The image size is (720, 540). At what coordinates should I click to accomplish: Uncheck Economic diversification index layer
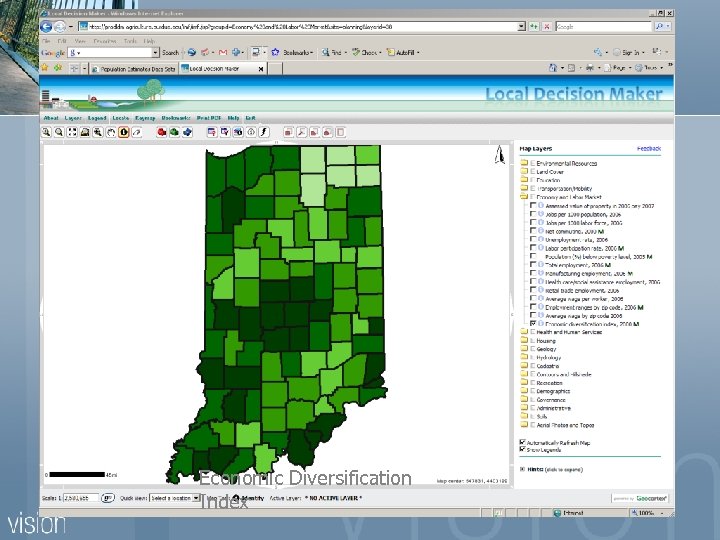[533, 324]
